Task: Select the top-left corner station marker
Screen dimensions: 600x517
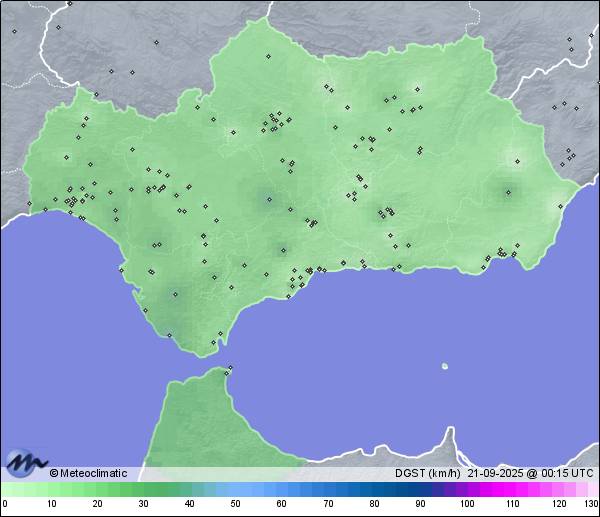Action: coord(15,31)
